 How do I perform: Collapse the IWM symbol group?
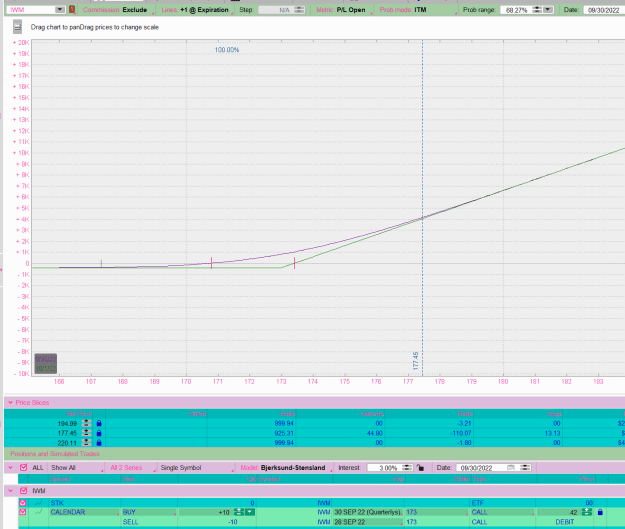pyautogui.click(x=11, y=491)
